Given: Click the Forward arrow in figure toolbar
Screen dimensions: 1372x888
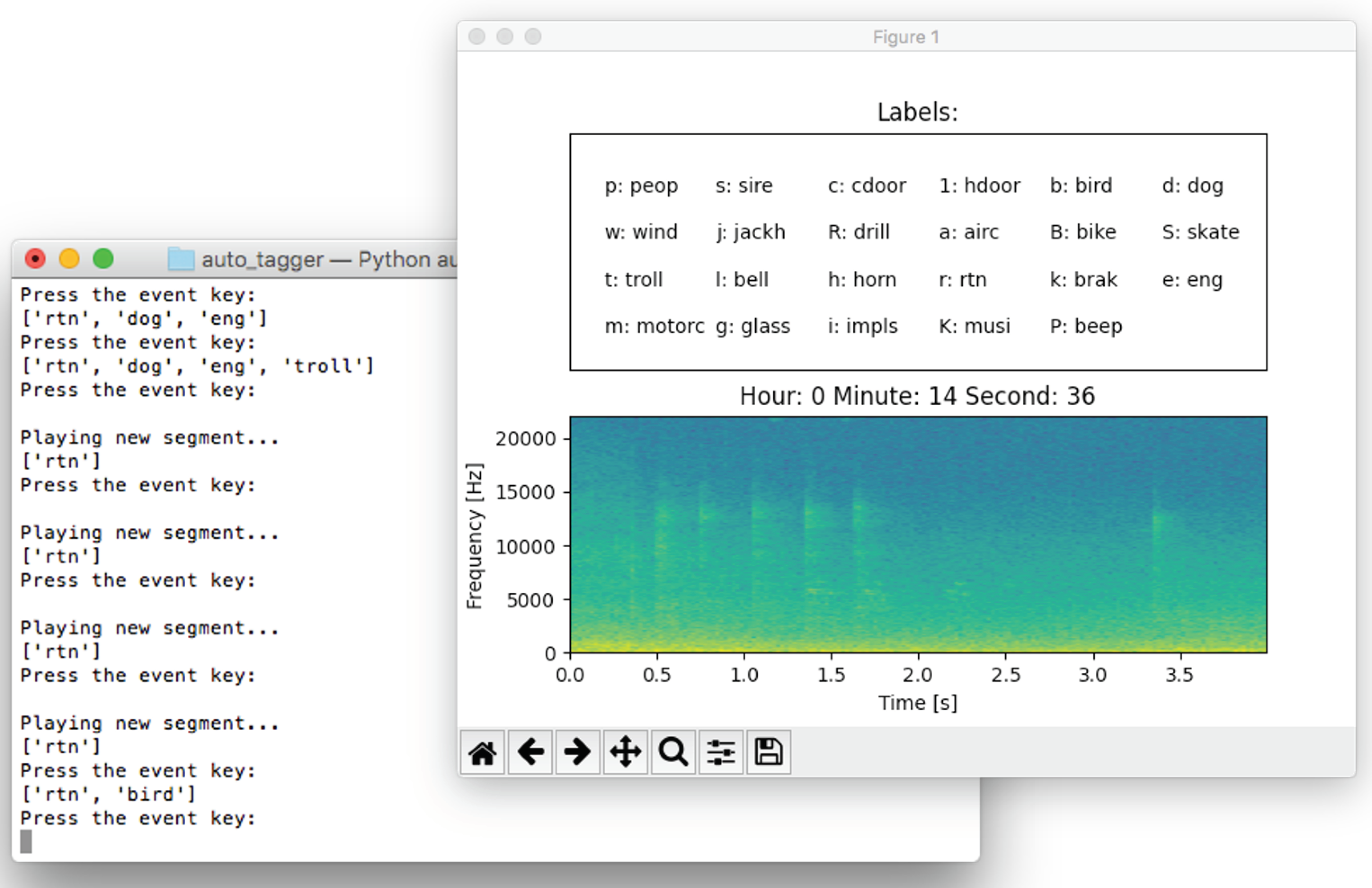Looking at the screenshot, I should (x=577, y=752).
